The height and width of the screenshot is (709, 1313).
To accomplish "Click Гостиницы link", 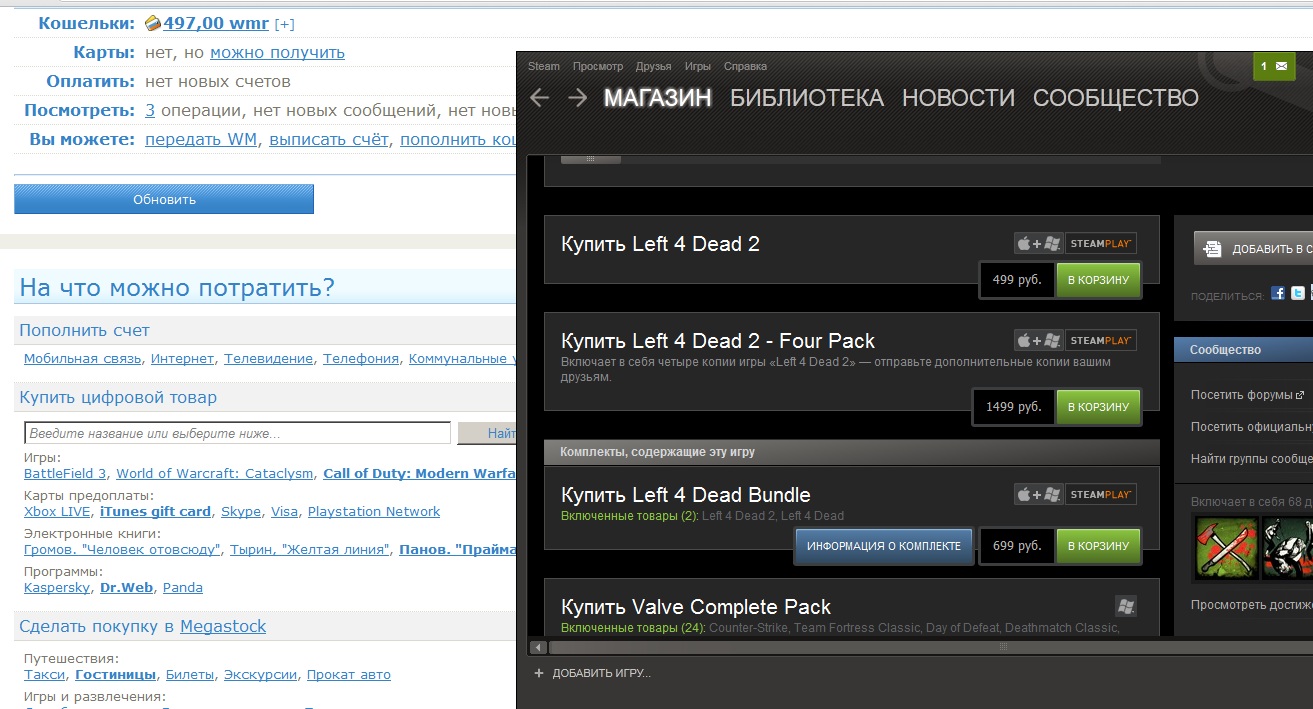I will click(x=115, y=674).
